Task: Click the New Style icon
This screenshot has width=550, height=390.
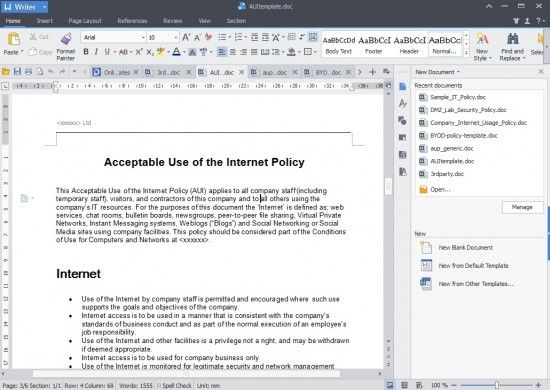Action: 483,39
